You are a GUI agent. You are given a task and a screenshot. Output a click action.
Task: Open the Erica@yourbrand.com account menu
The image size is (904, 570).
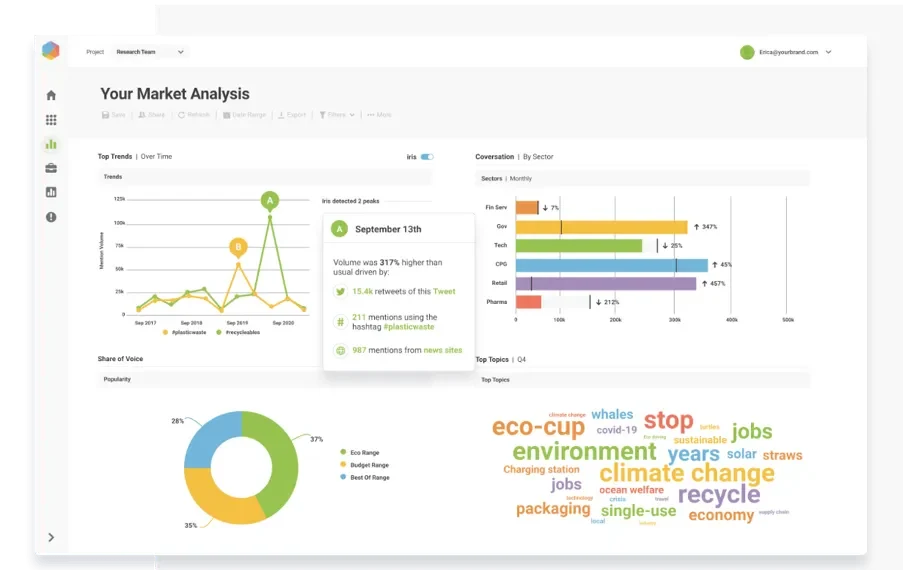(795, 52)
